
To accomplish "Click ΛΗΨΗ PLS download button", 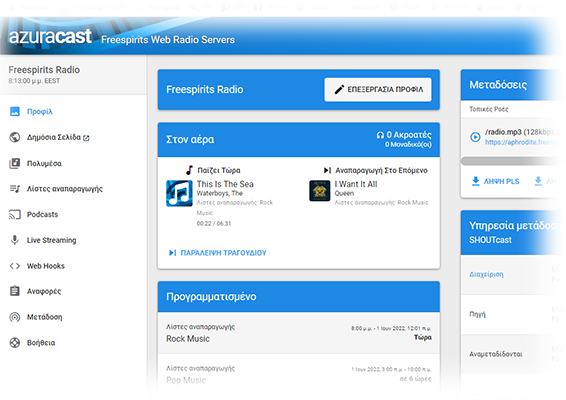I will tap(495, 181).
